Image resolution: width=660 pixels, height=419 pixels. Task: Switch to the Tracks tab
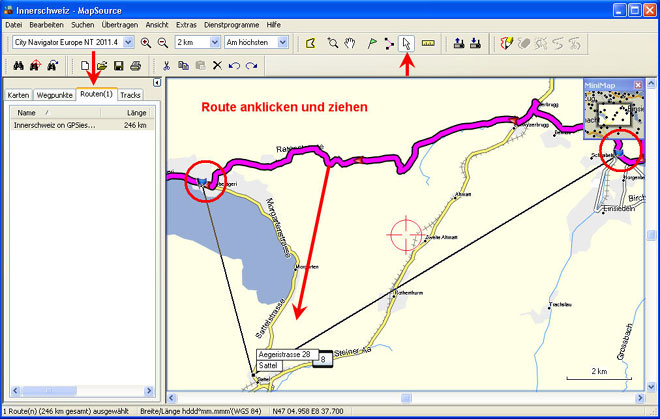click(130, 95)
